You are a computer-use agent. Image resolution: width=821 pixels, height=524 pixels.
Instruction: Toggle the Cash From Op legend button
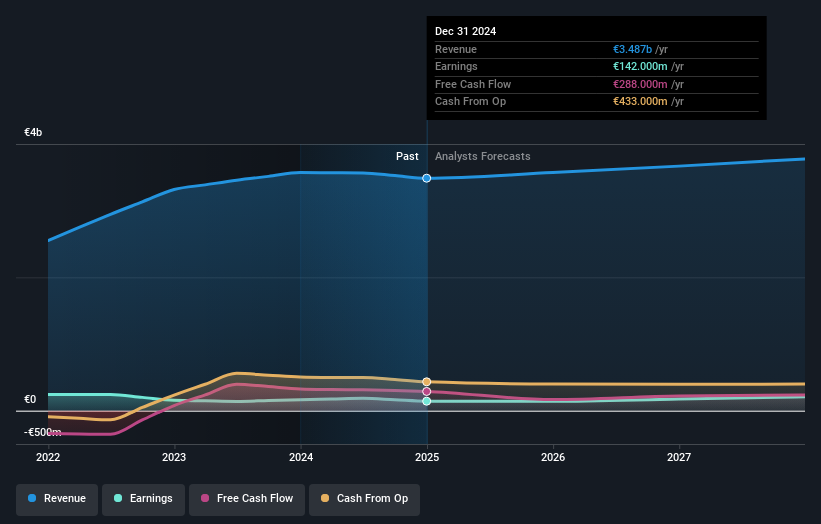point(364,499)
